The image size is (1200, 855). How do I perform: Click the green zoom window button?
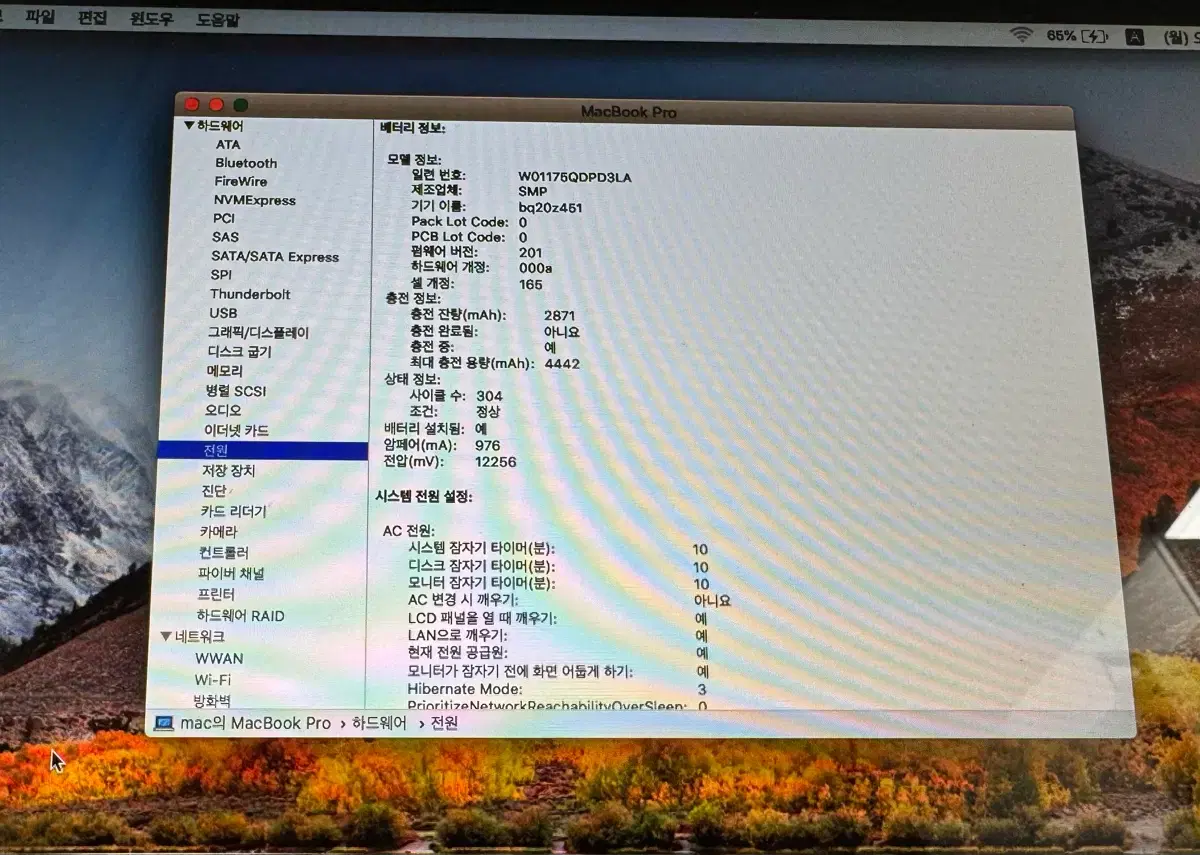click(x=240, y=105)
